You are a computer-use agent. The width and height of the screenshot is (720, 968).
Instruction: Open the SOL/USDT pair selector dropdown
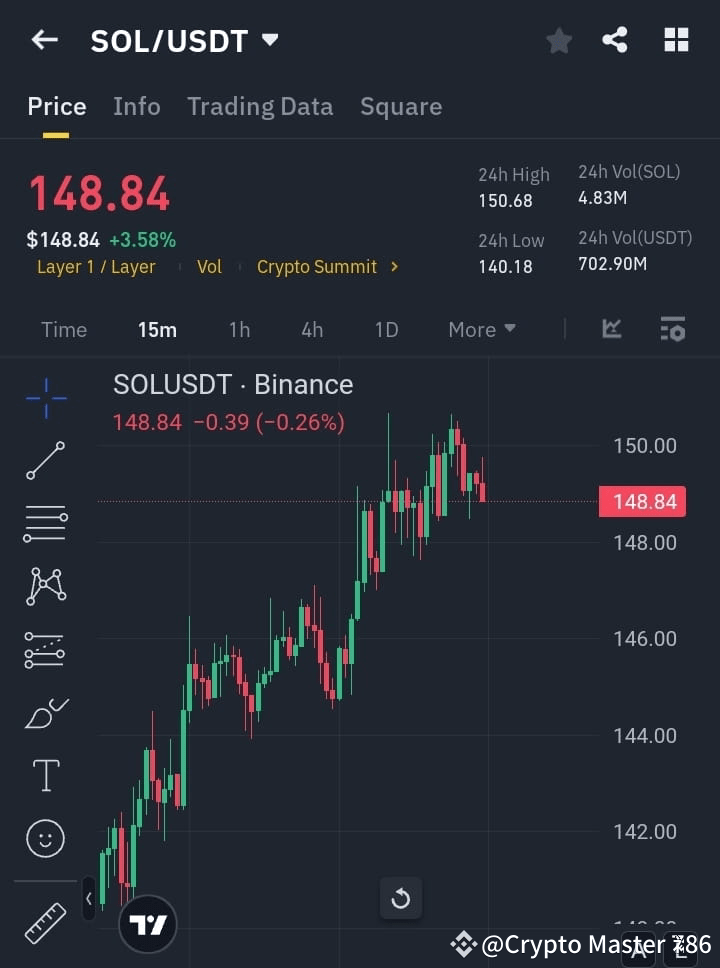click(270, 41)
